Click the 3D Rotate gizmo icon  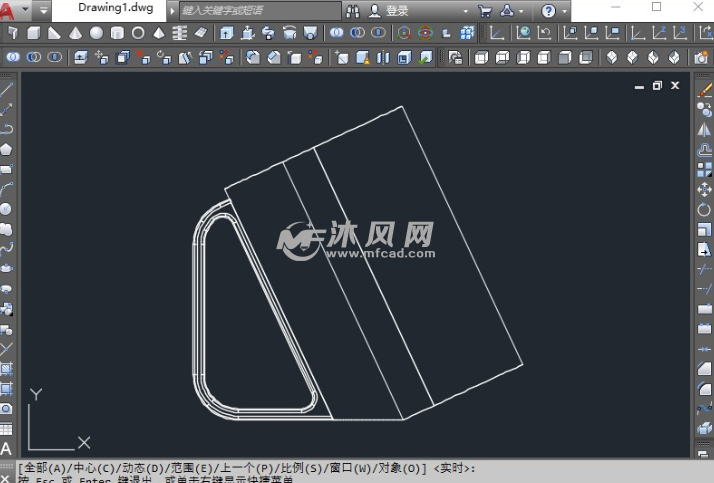point(425,33)
